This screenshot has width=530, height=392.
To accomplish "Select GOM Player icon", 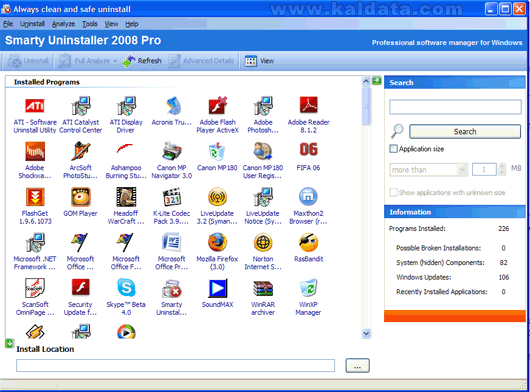I will (x=80, y=197).
